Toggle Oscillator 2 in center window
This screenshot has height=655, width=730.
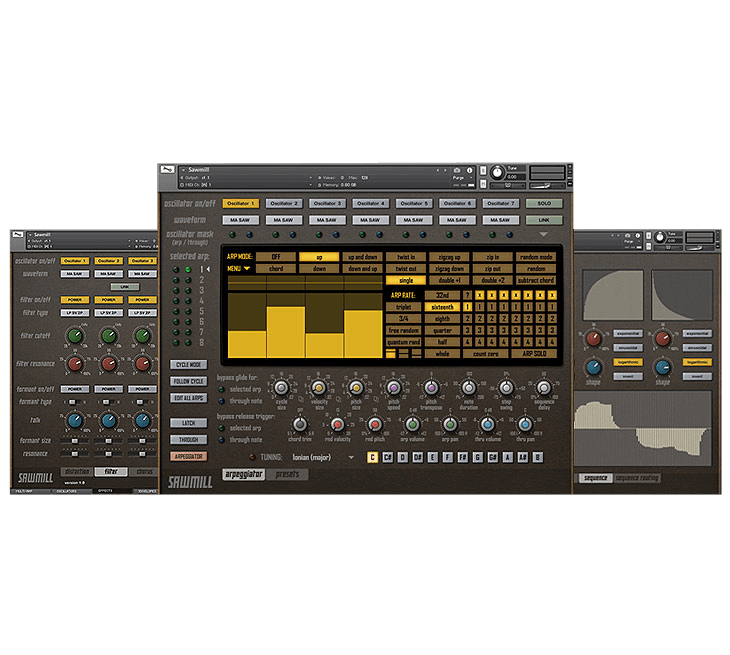[284, 203]
